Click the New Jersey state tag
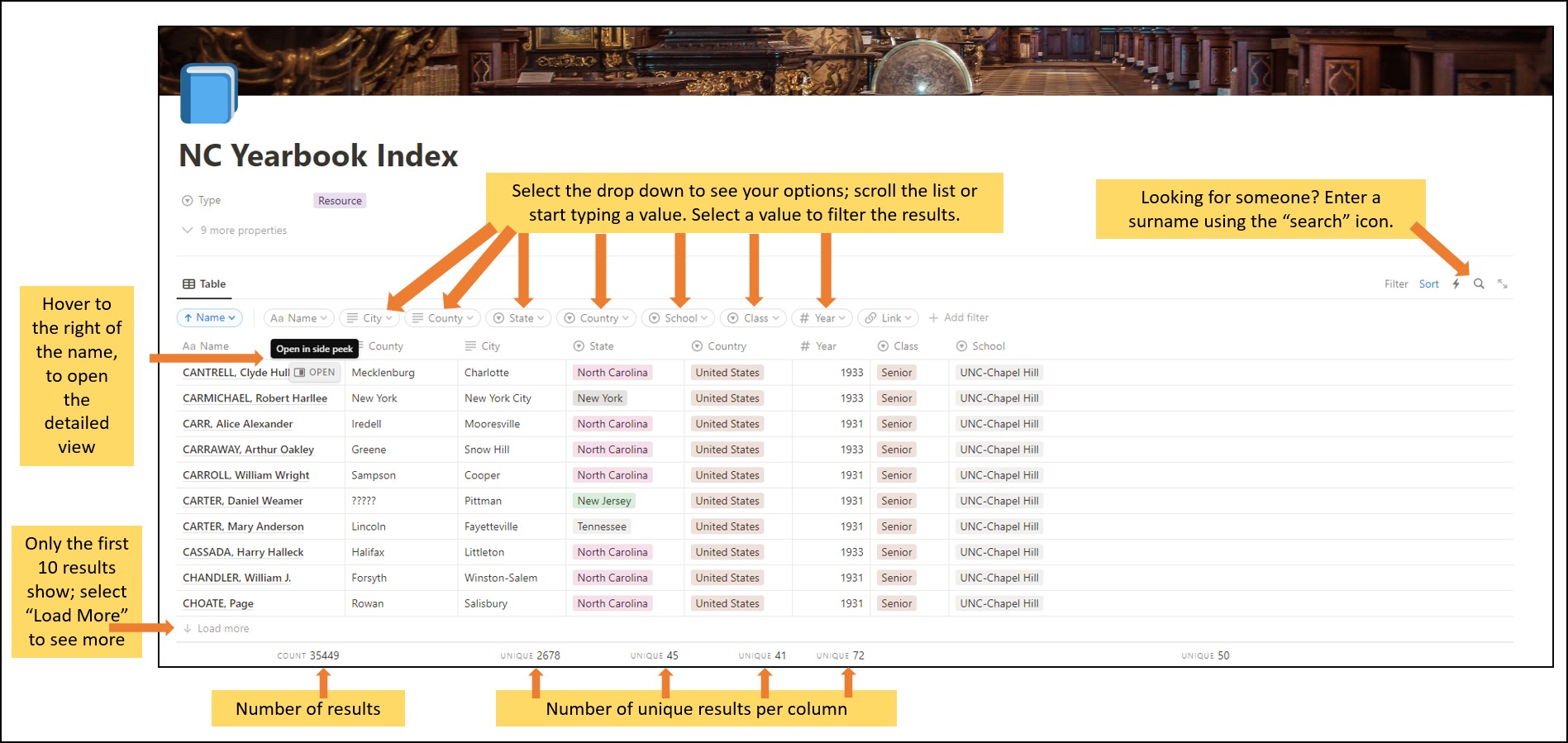 click(x=604, y=501)
